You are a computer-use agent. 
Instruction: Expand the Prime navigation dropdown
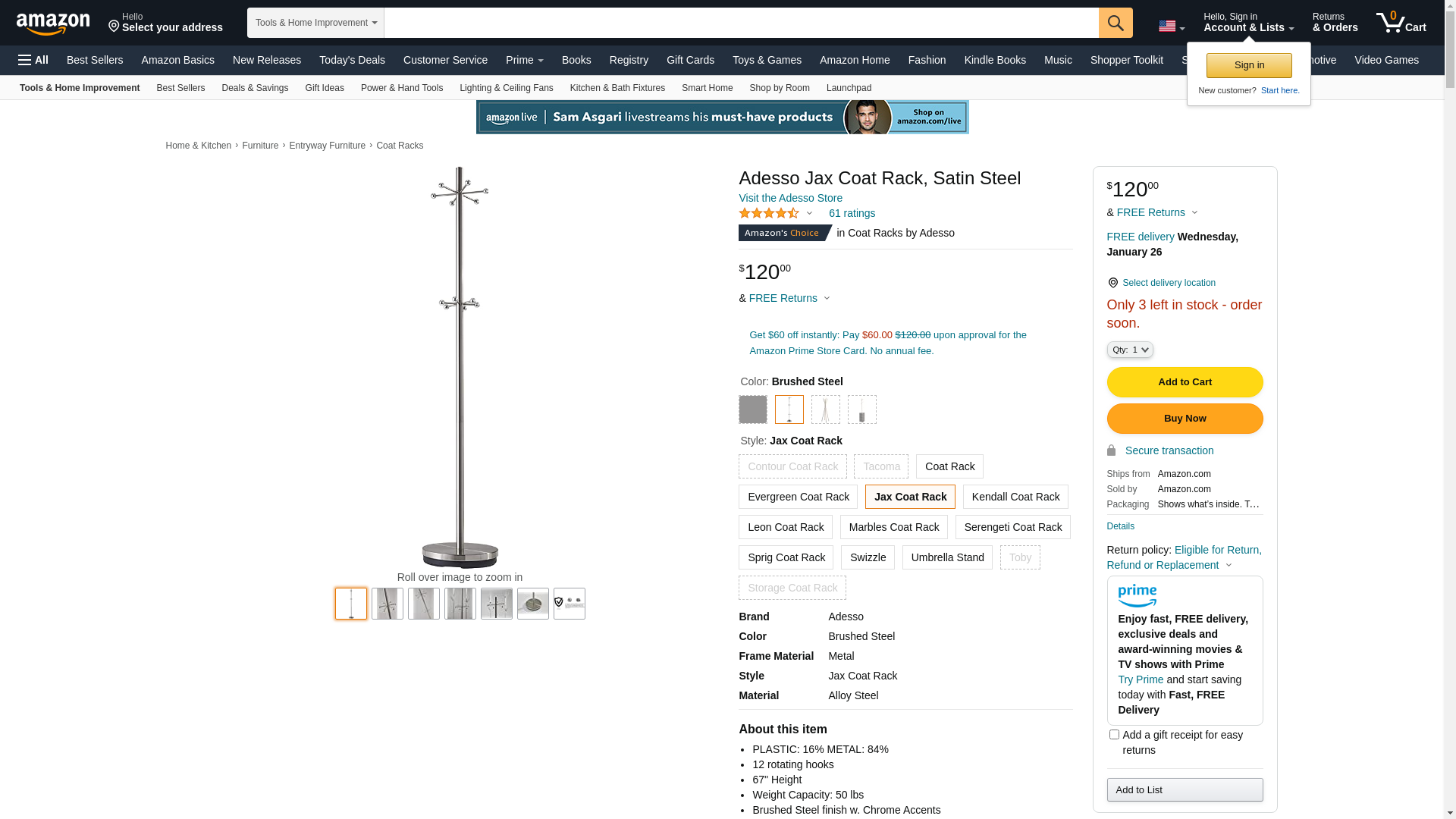coord(524,60)
